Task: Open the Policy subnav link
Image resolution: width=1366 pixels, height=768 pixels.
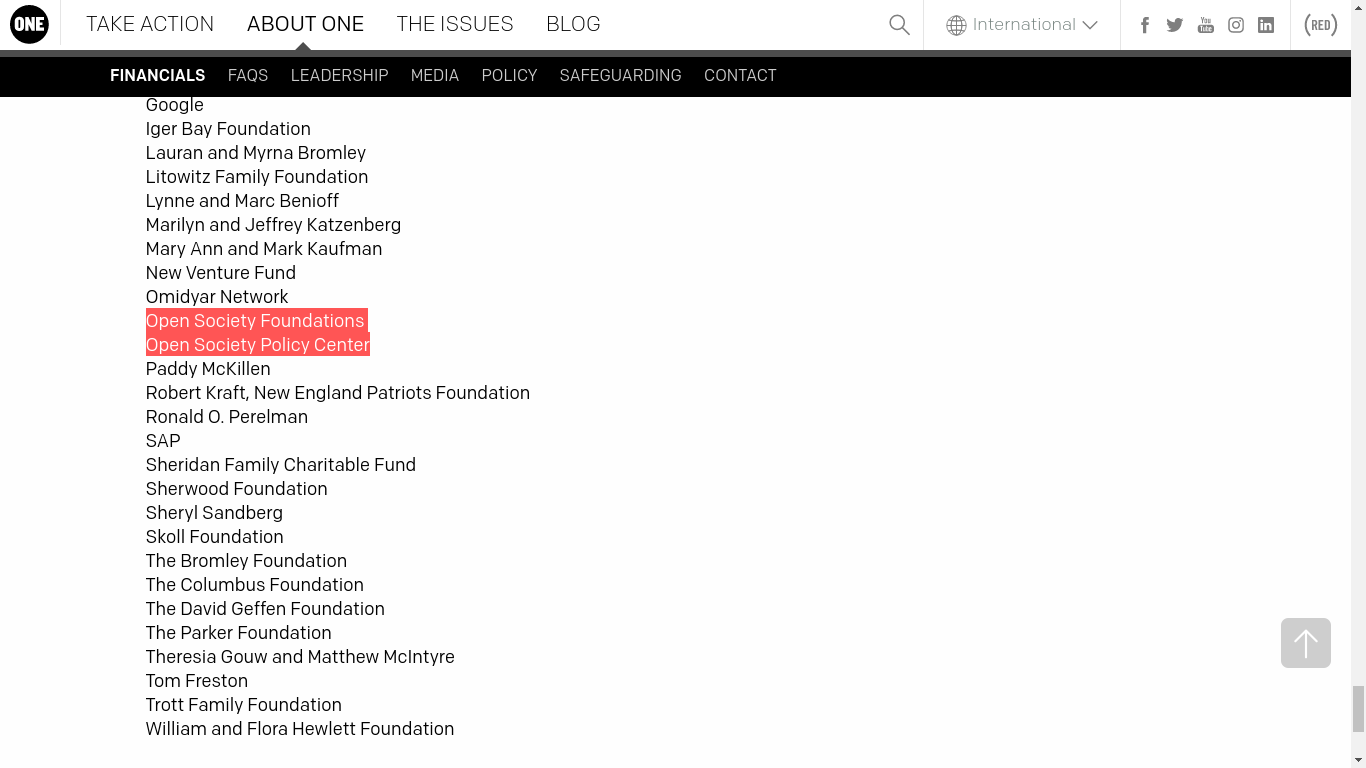Action: pyautogui.click(x=509, y=75)
